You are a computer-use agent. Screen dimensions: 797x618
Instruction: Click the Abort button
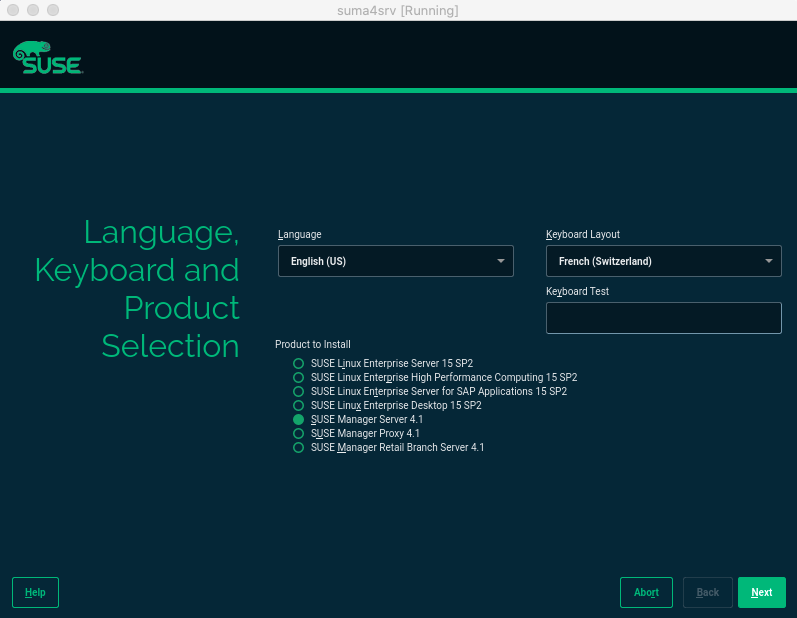[x=646, y=592]
